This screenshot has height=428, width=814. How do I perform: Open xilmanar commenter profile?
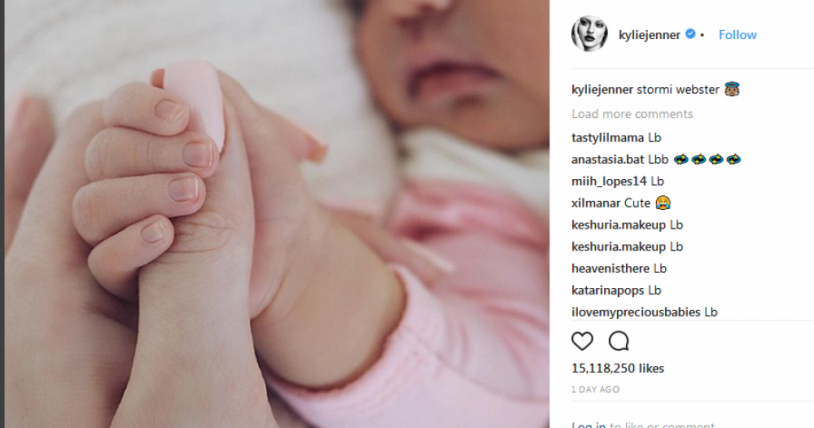coord(596,203)
